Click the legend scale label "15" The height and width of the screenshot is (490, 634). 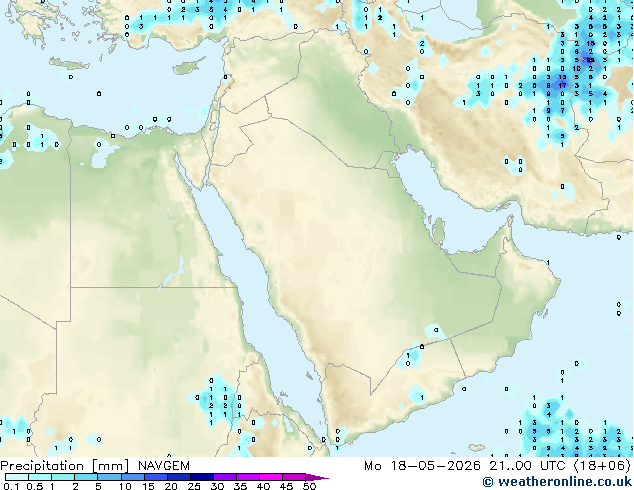[148, 486]
